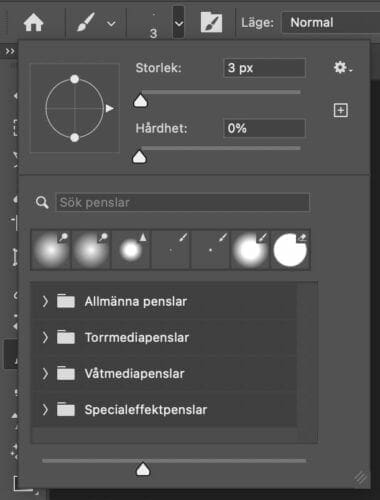Screen dimensions: 380x500
Task: Select the hard round eraser recent brush
Action: (290, 250)
